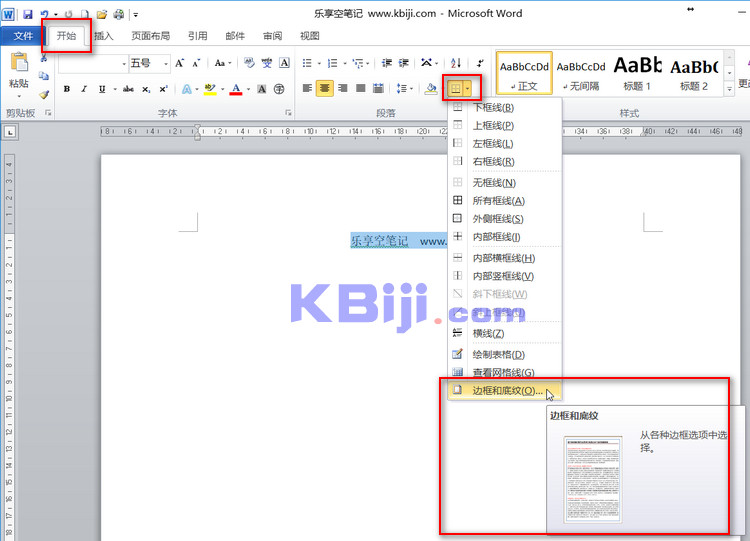The image size is (750, 541).
Task: Click the Undo icon in quick access toolbar
Action: [44, 14]
